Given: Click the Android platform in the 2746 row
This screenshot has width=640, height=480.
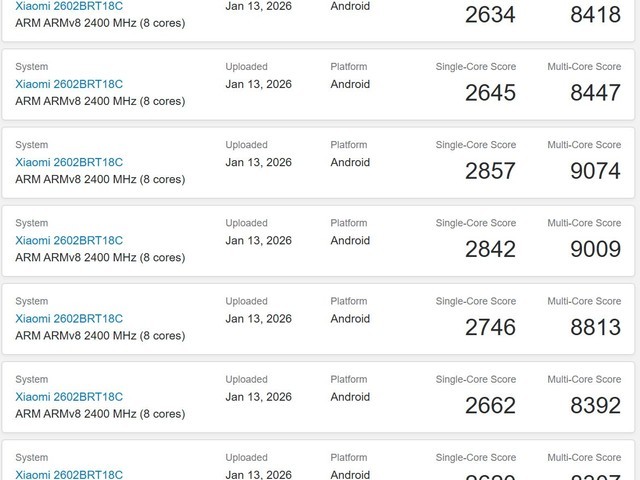Looking at the screenshot, I should pyautogui.click(x=350, y=318).
